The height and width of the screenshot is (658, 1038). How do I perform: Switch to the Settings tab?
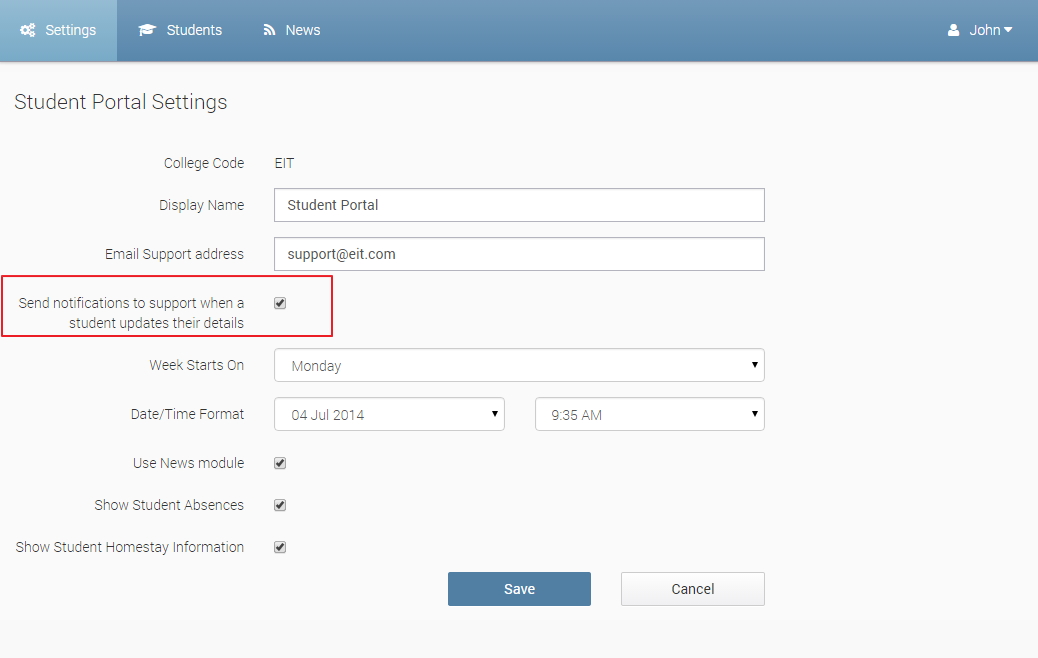(x=58, y=30)
